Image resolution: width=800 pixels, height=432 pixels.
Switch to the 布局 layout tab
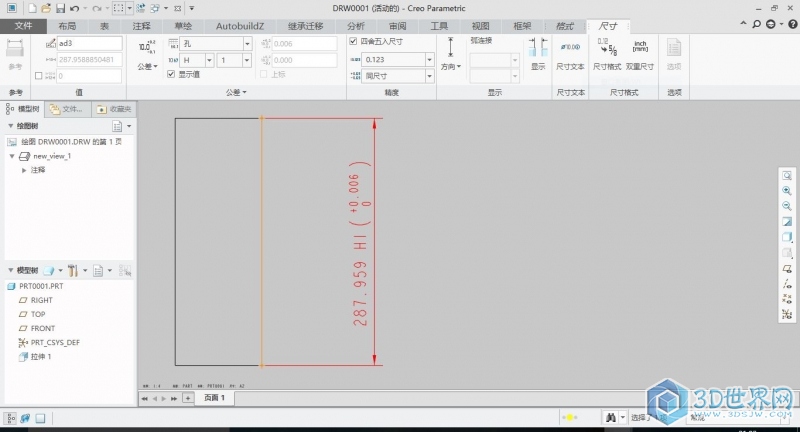[67, 26]
